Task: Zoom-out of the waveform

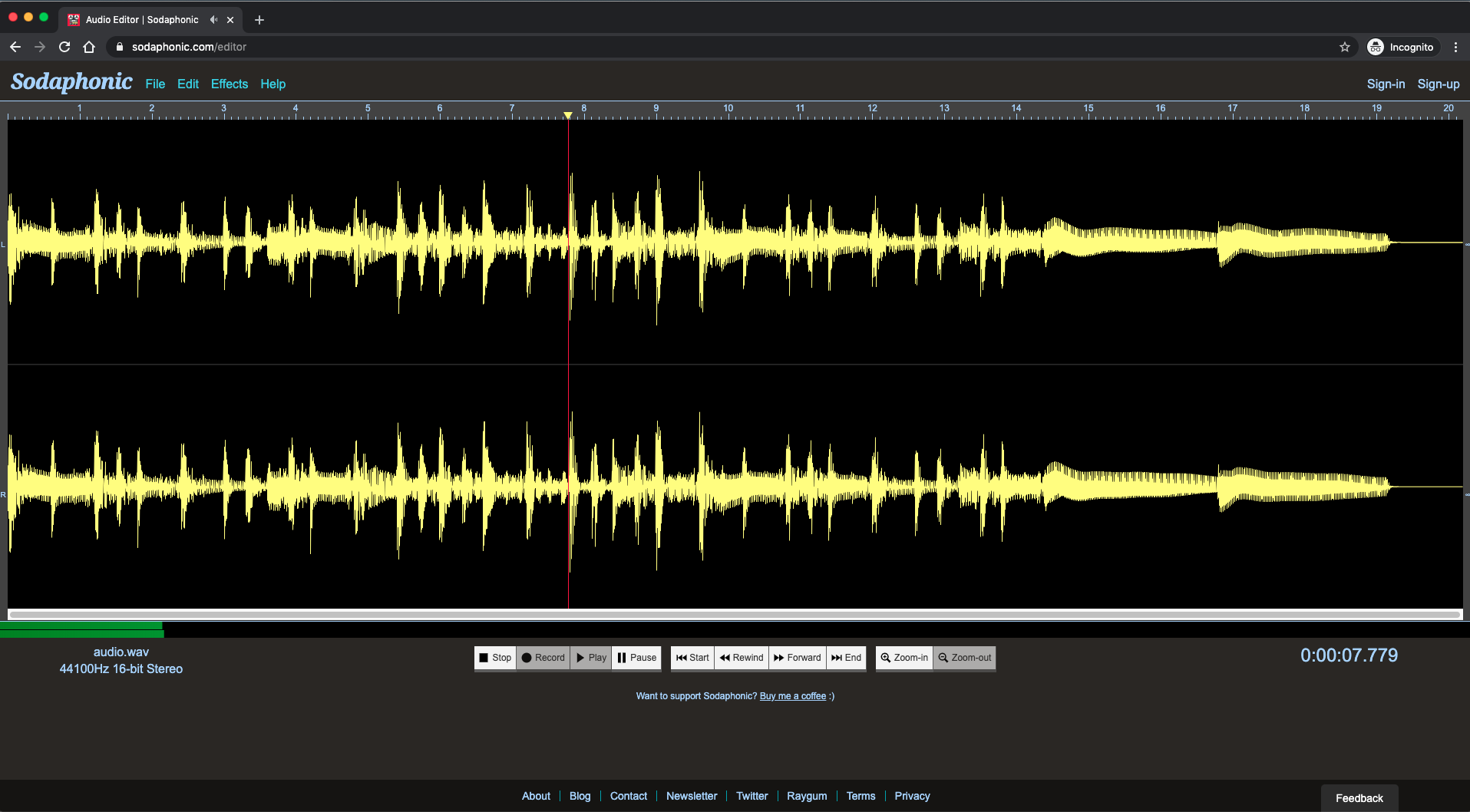Action: (965, 658)
